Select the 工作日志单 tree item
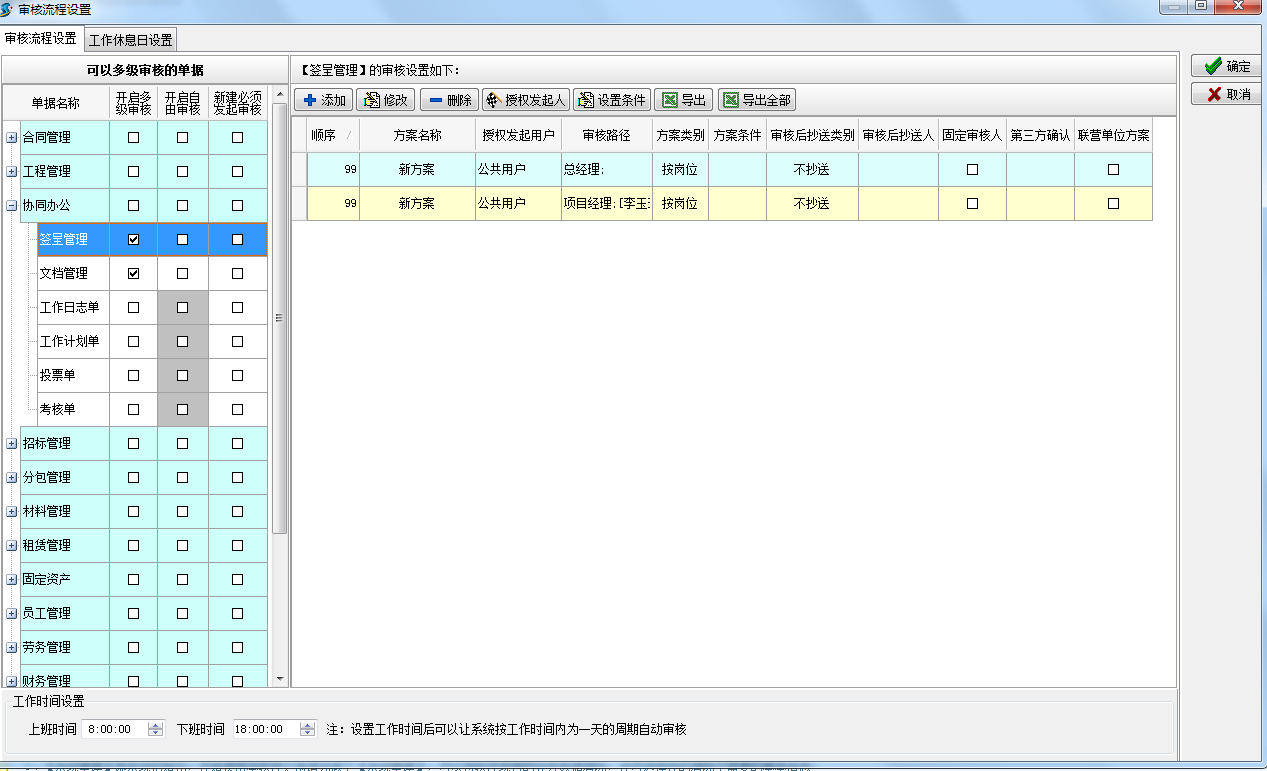 click(69, 308)
